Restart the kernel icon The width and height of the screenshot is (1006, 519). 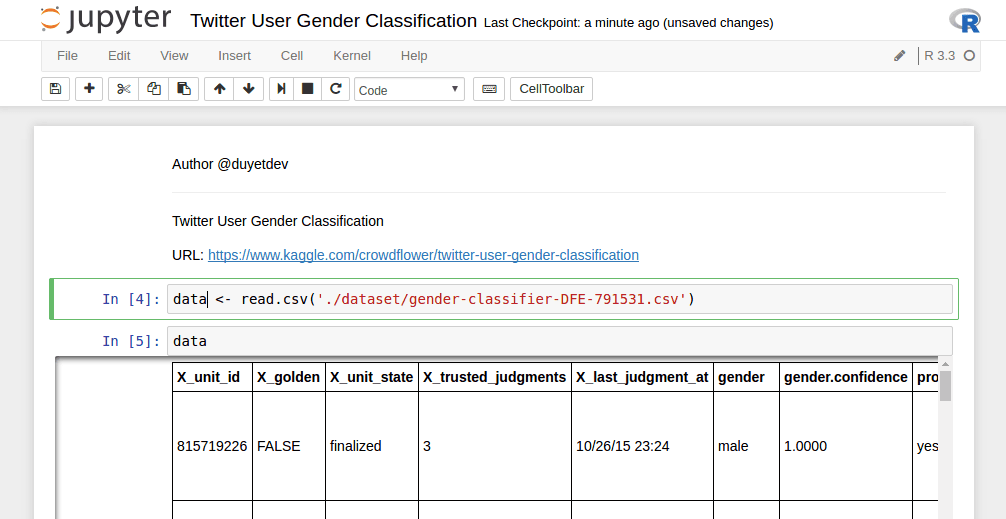tap(336, 89)
